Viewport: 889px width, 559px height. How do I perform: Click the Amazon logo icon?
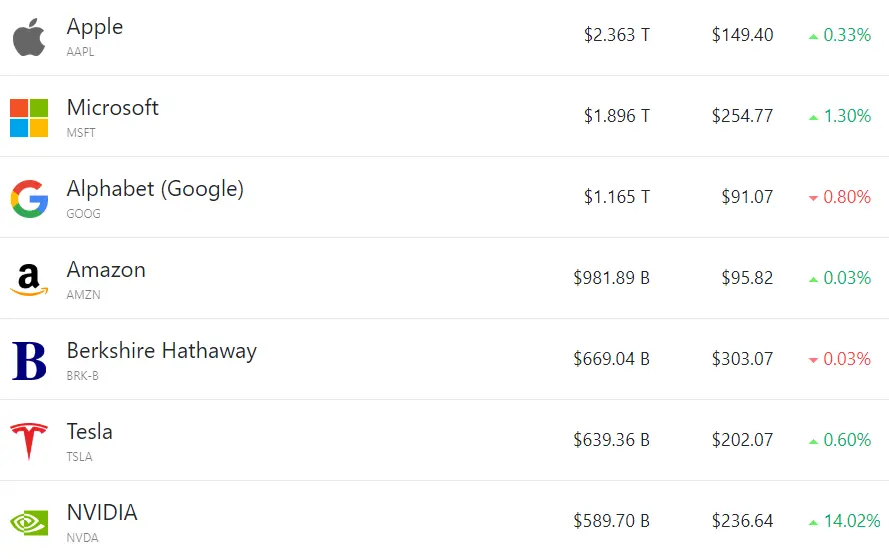(29, 280)
